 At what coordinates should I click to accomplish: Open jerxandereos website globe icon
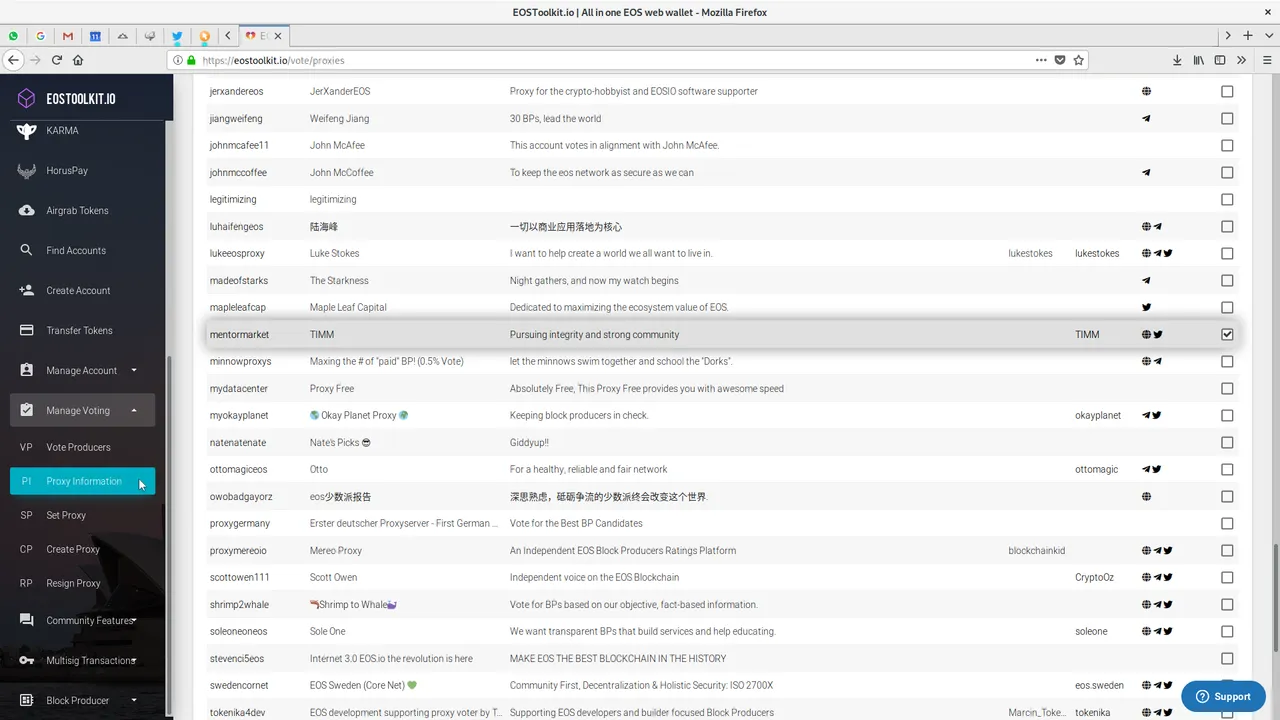click(1146, 91)
